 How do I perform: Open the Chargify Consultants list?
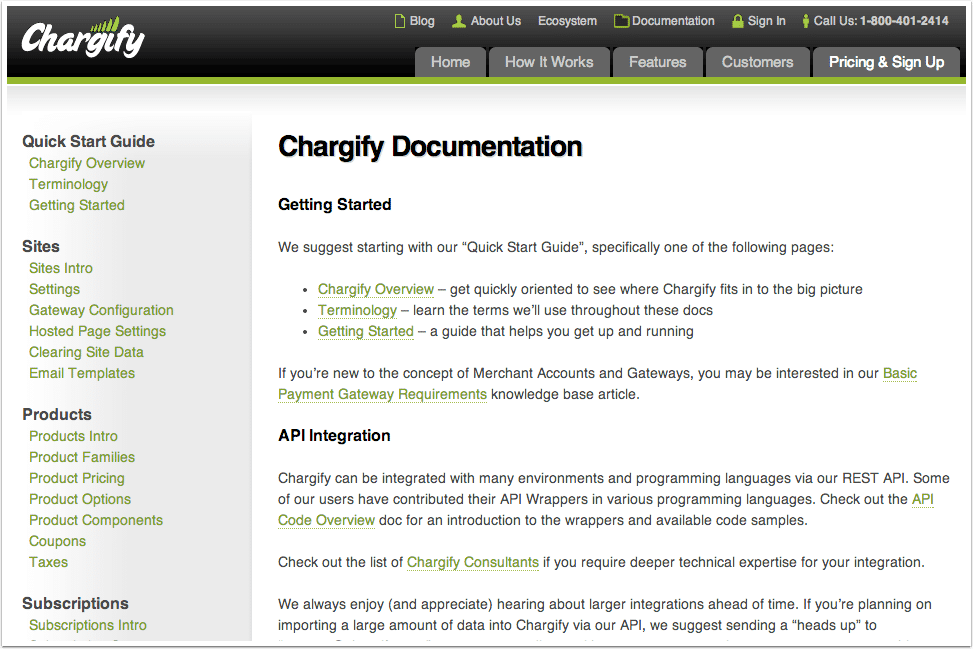pyautogui.click(x=472, y=562)
